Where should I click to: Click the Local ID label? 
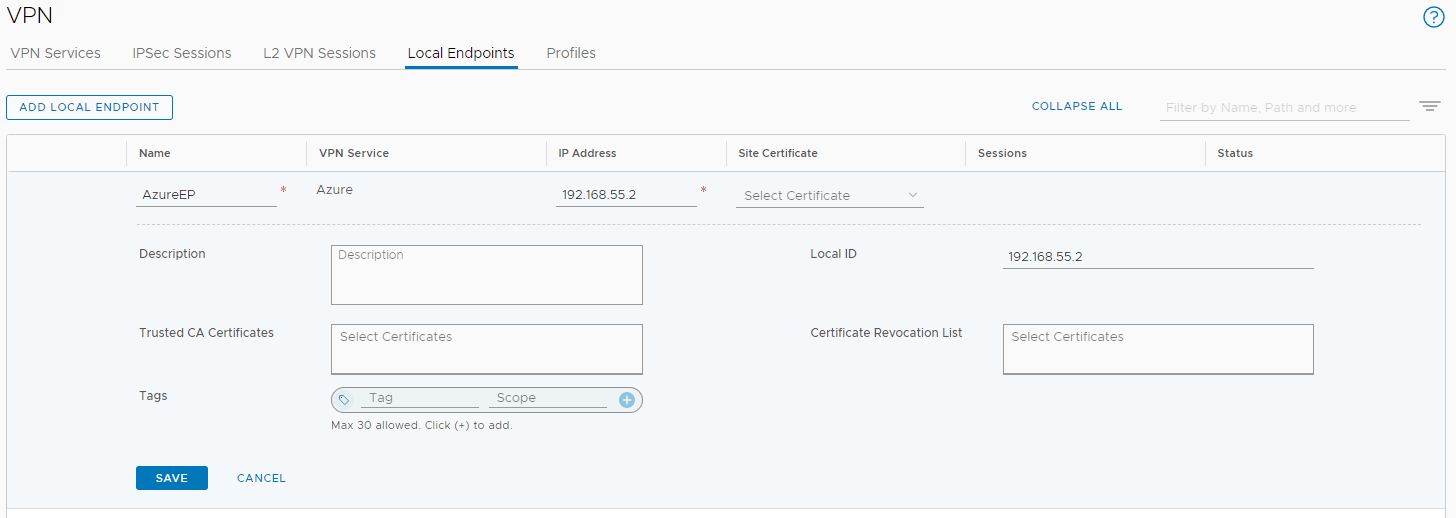click(833, 254)
